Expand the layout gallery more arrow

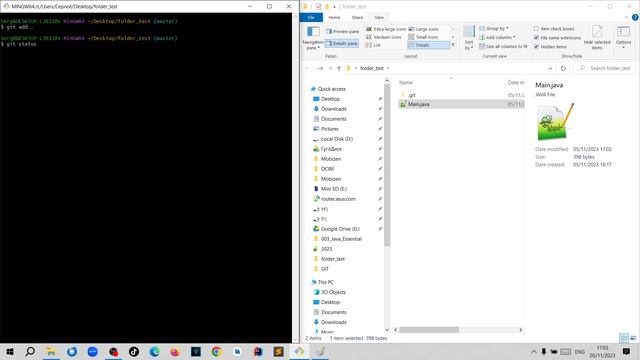(x=453, y=45)
